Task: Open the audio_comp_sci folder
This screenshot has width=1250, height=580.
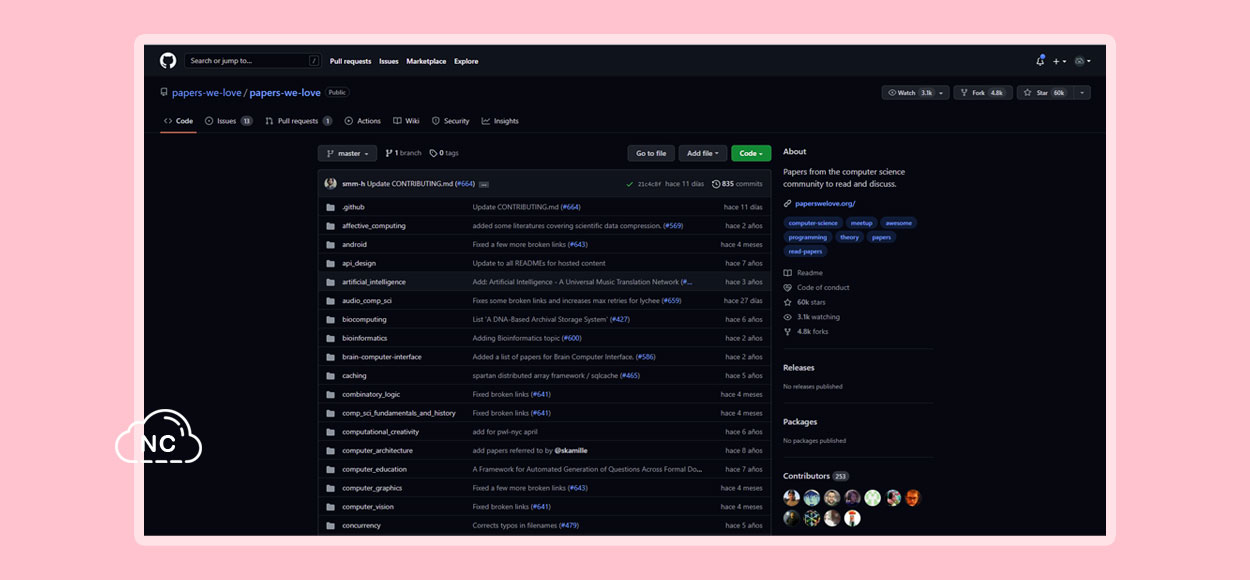Action: (367, 300)
